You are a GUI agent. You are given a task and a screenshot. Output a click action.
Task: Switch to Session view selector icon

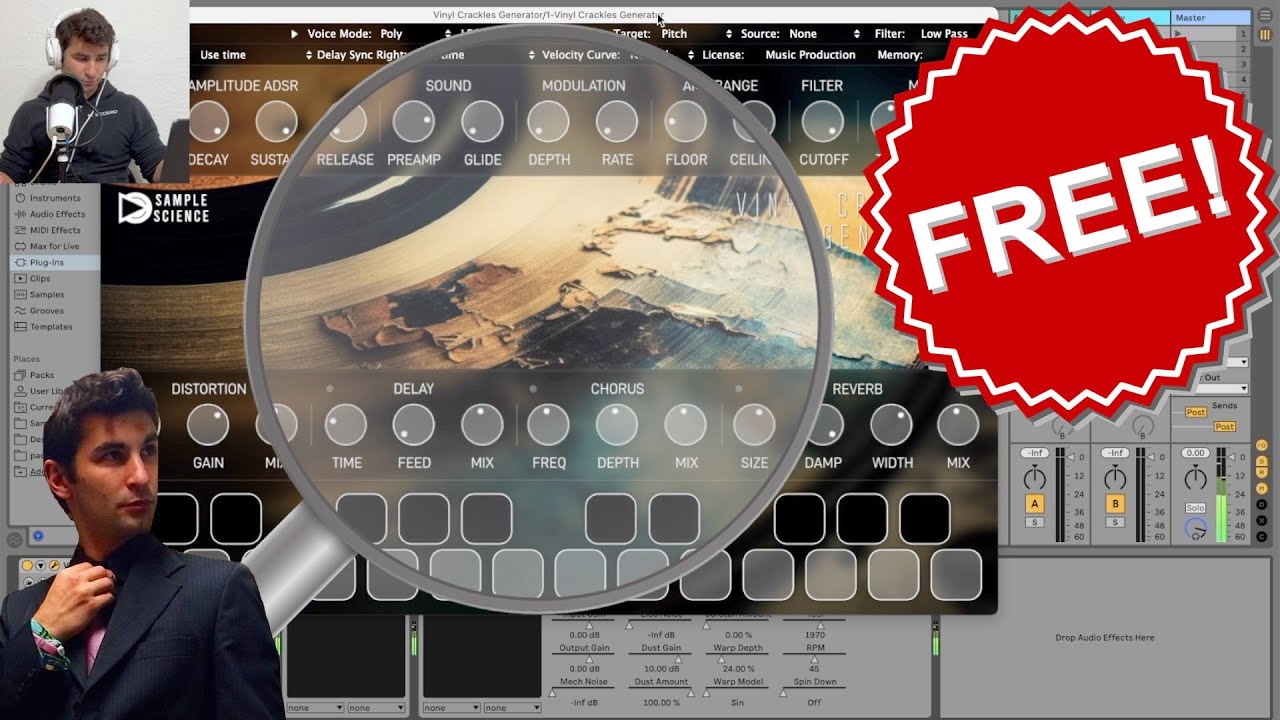(1263, 33)
